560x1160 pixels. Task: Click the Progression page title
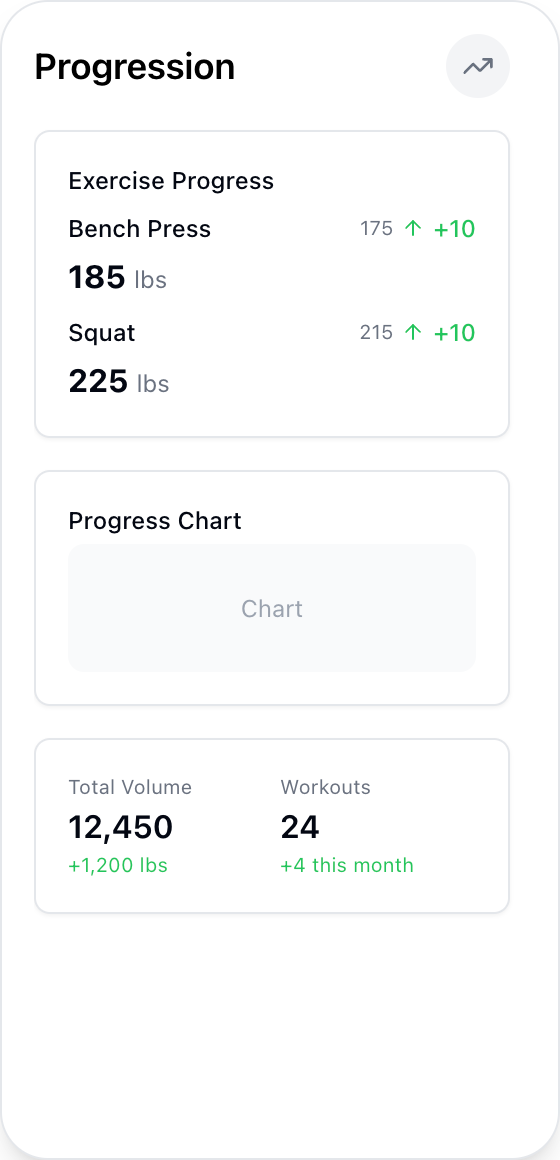135,67
